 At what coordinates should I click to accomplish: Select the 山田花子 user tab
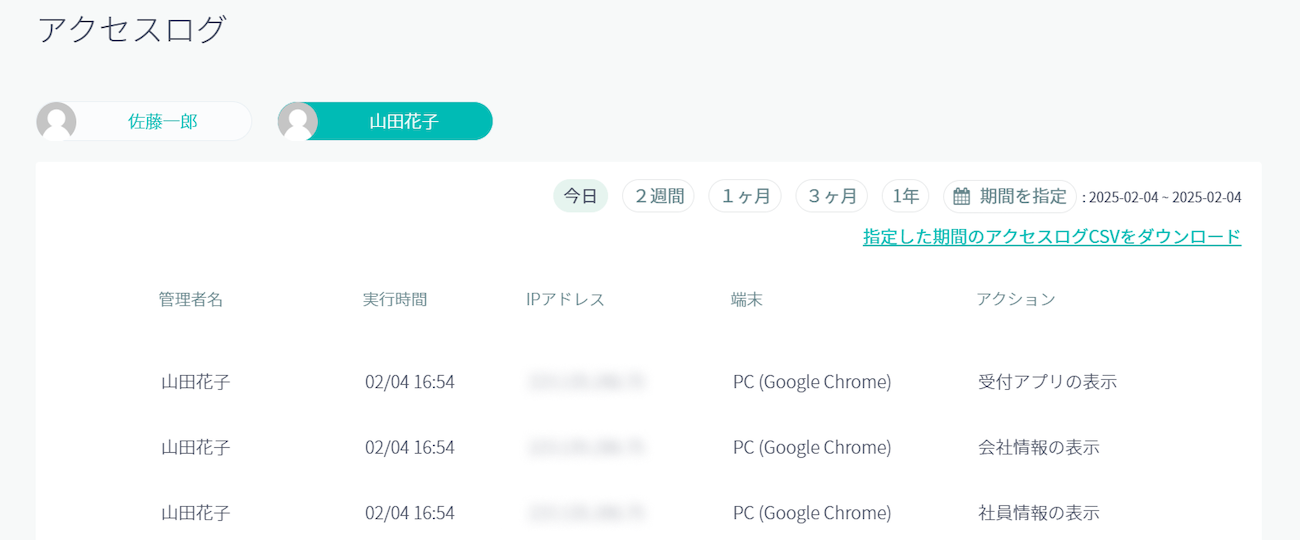pos(403,121)
